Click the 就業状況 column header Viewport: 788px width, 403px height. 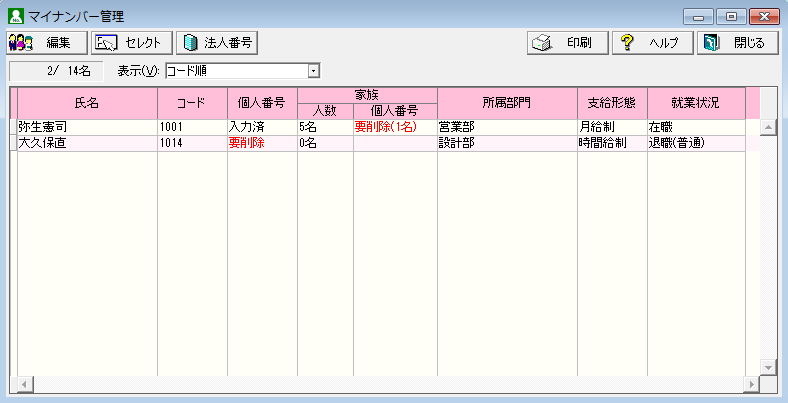pyautogui.click(x=696, y=103)
